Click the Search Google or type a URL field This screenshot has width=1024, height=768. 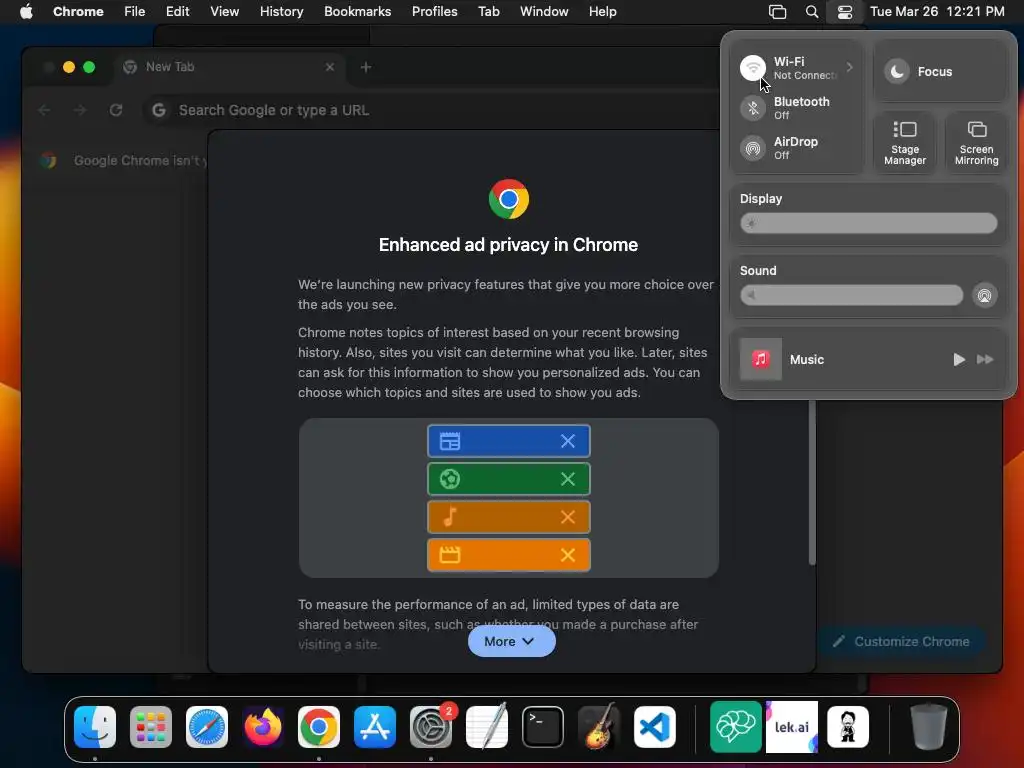click(x=431, y=110)
